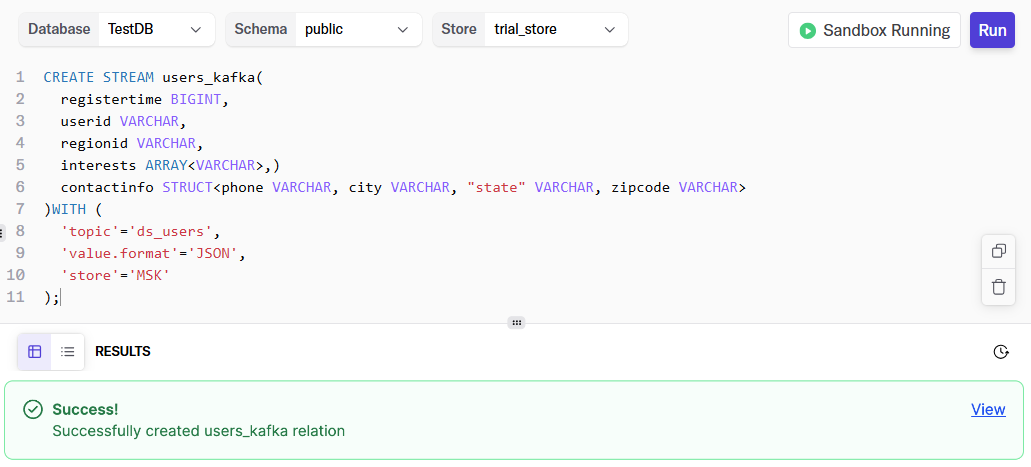This screenshot has height=467, width=1031.
Task: Click the green play icon beside Sandbox Running
Action: coord(807,31)
